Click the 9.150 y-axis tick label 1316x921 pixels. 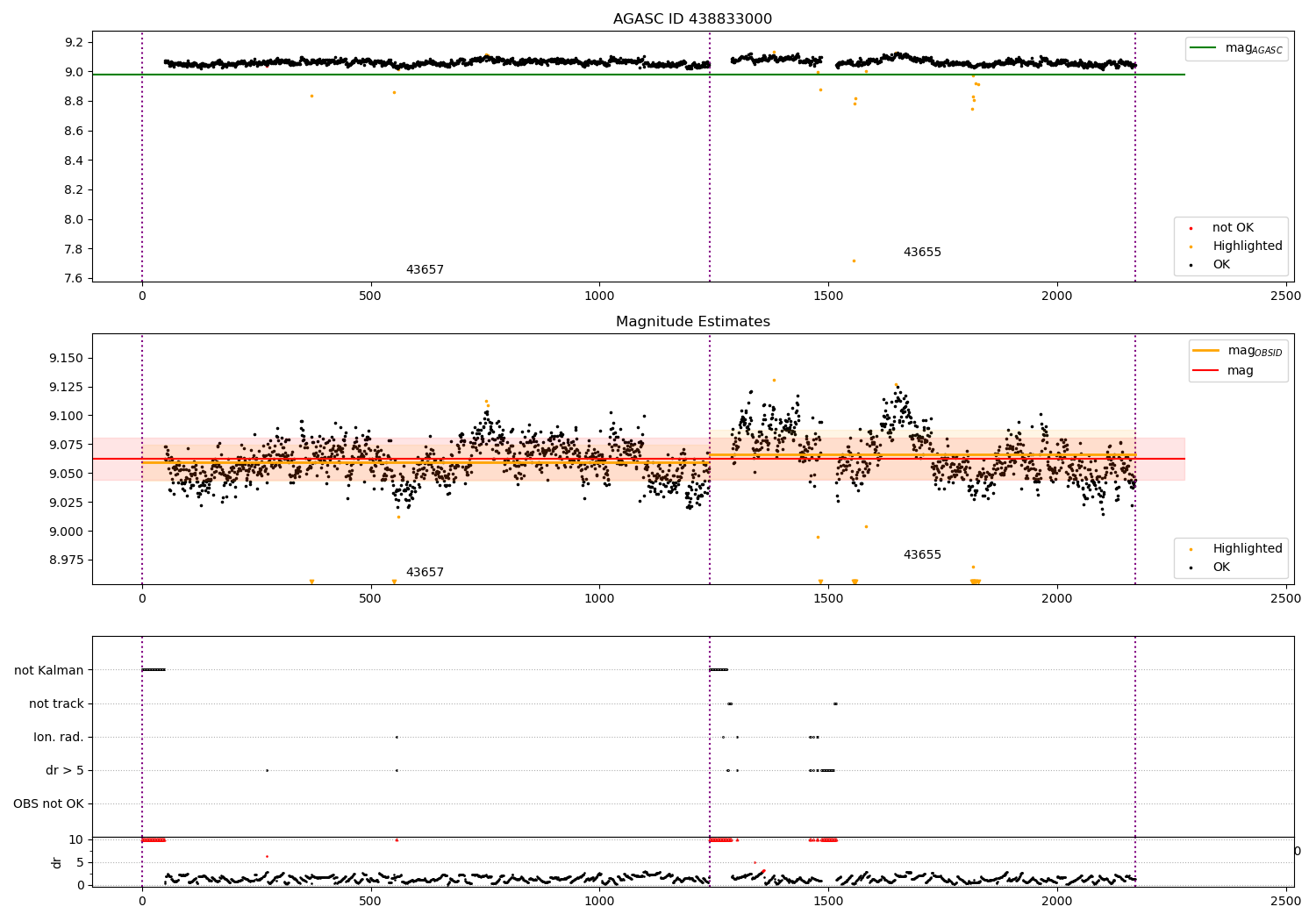pyautogui.click(x=66, y=359)
